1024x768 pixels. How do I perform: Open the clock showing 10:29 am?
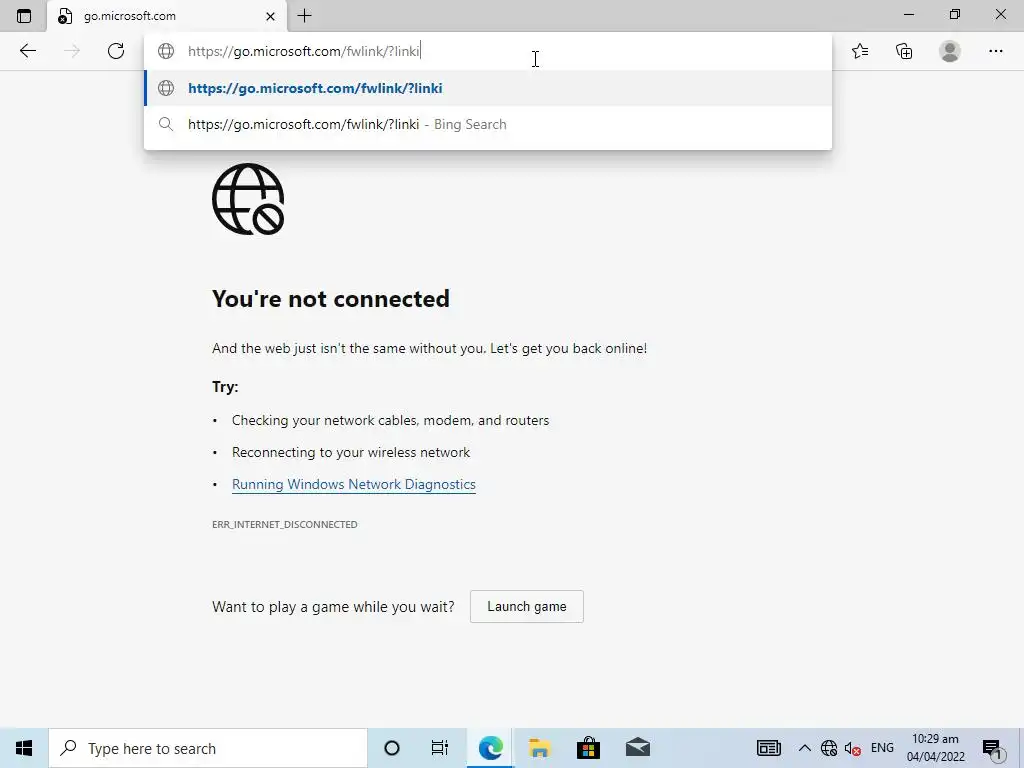click(935, 748)
